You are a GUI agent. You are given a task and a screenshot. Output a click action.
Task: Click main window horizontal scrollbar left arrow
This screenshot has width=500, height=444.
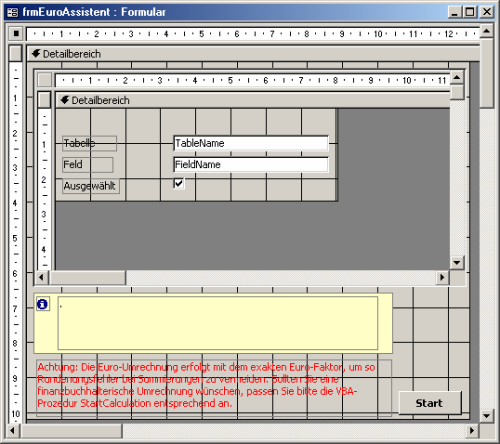click(13, 430)
